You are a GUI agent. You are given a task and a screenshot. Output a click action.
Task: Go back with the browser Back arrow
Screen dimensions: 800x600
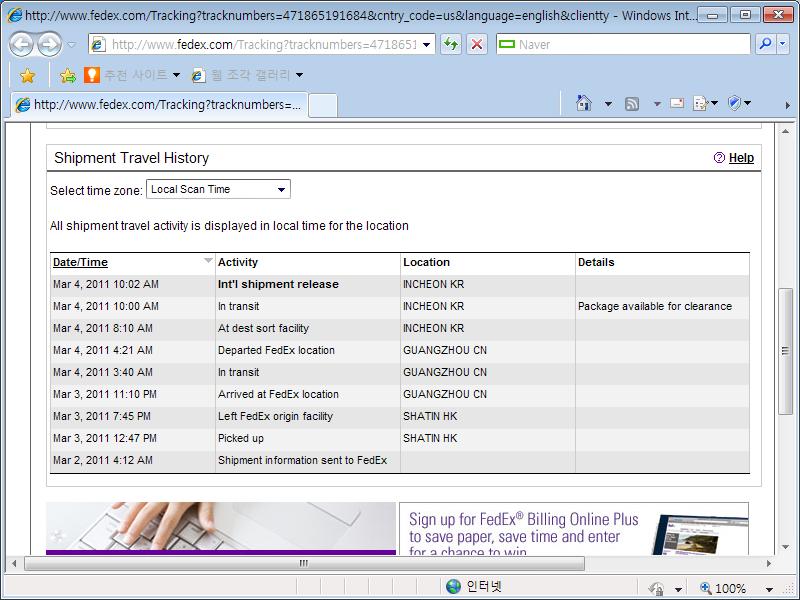[x=22, y=44]
